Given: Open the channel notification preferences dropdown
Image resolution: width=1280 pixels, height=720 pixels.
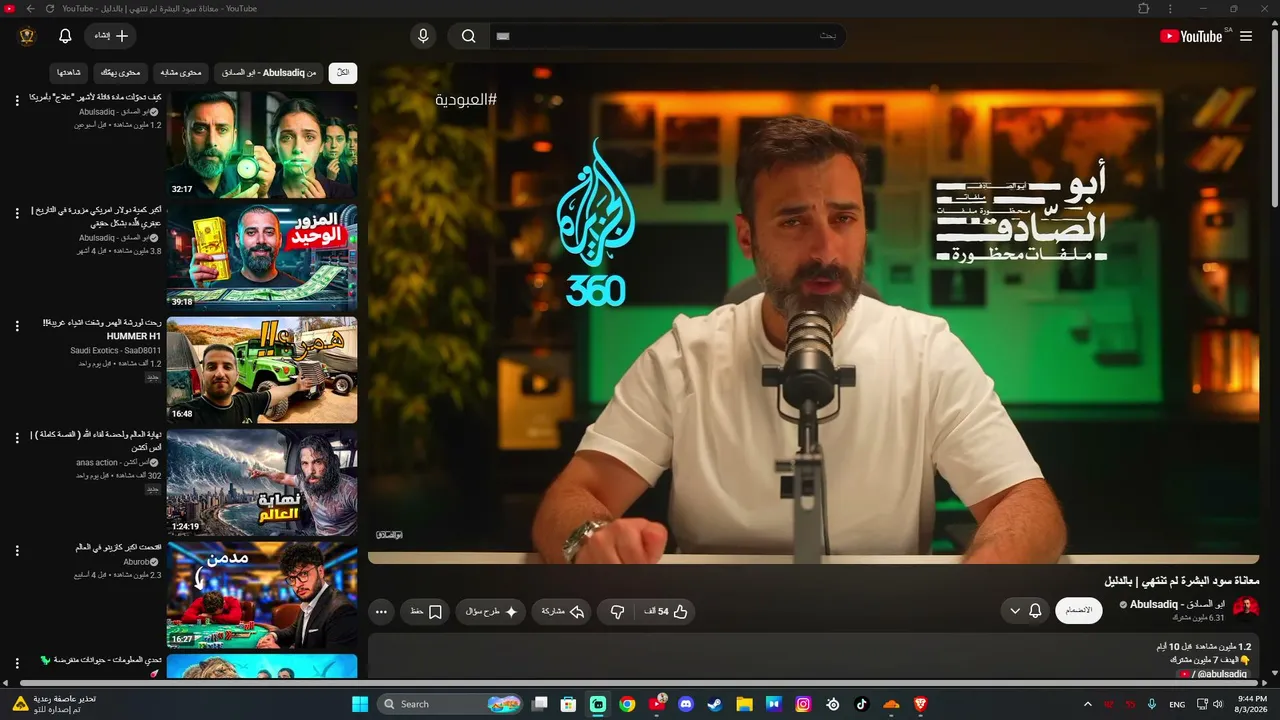Looking at the screenshot, I should tap(1025, 611).
